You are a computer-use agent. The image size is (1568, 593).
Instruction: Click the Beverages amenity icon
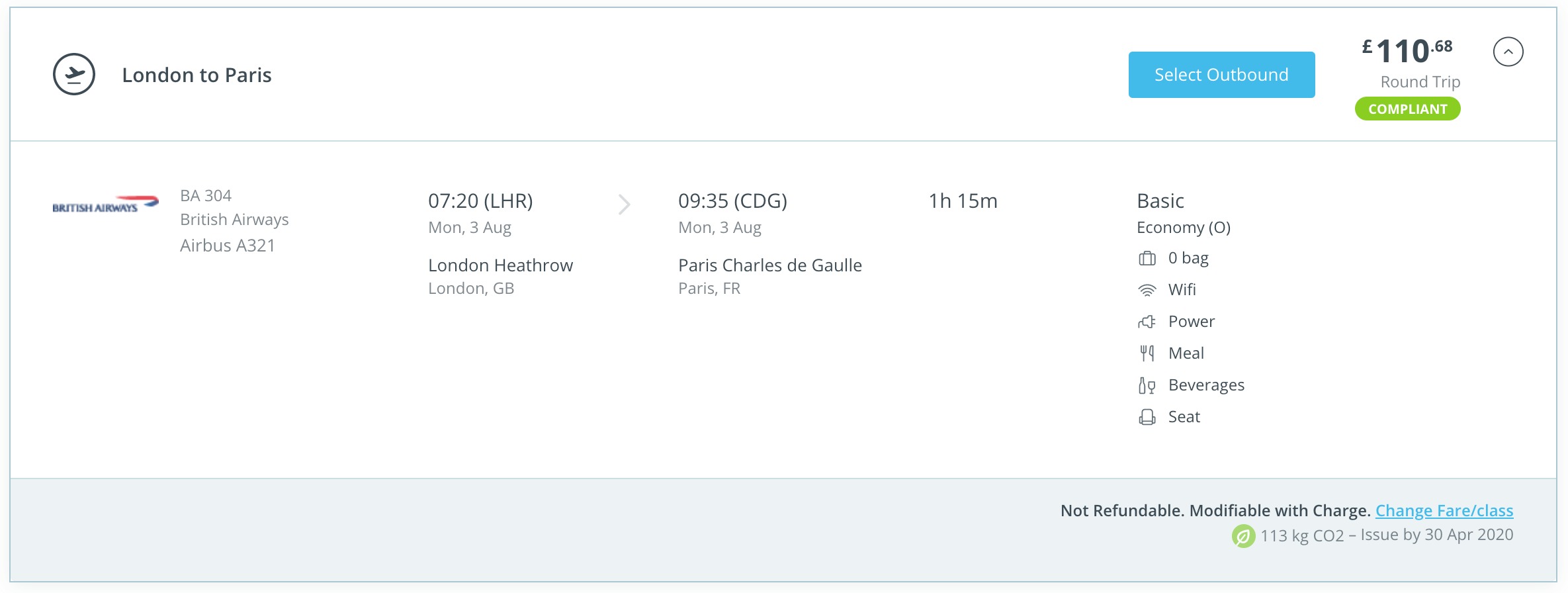click(x=1146, y=385)
